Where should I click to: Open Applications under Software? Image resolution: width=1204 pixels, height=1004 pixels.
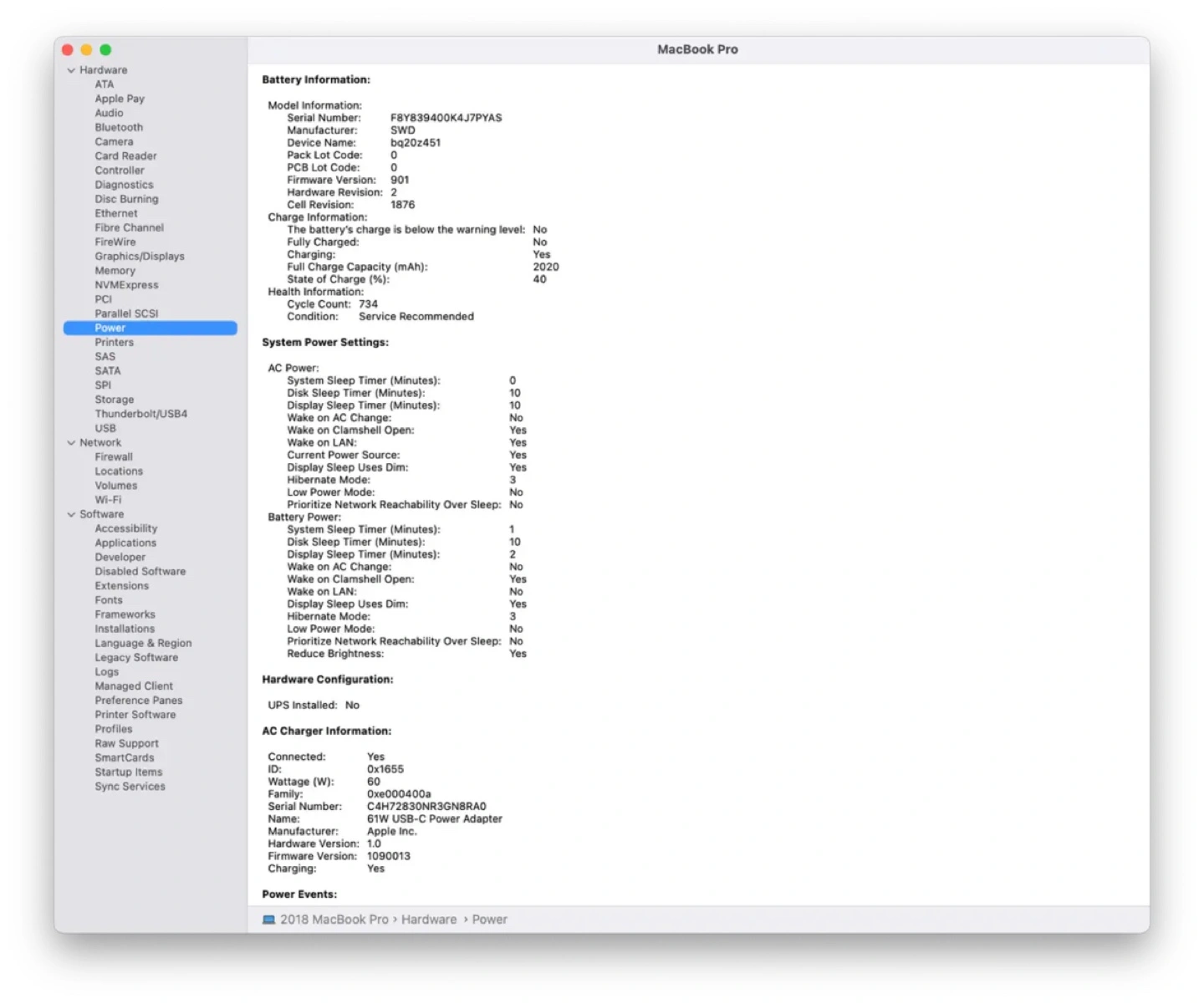pos(125,543)
